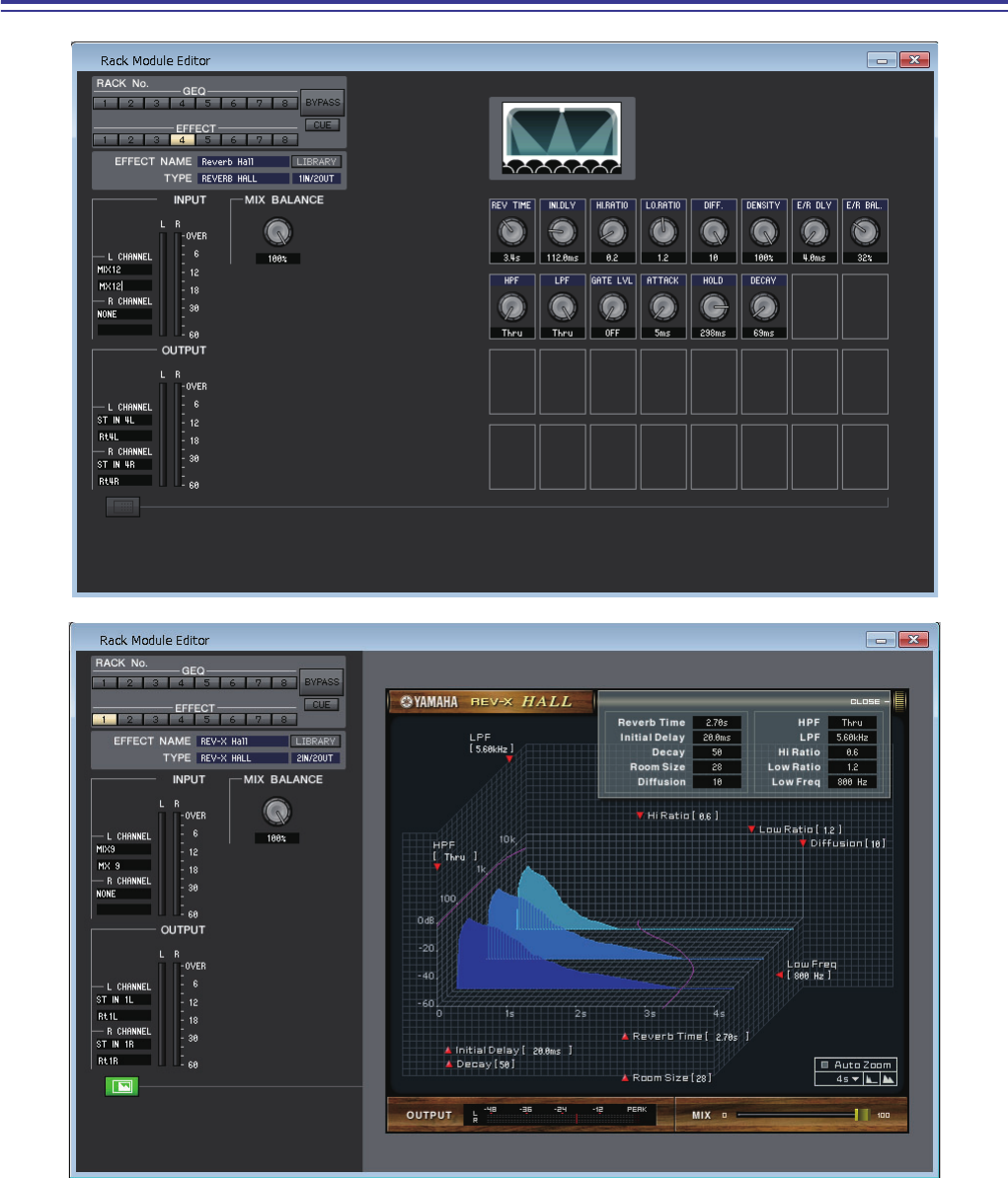Viewport: 1008px width, 1178px height.
Task: Click the GATE LVL knob
Action: pos(613,306)
